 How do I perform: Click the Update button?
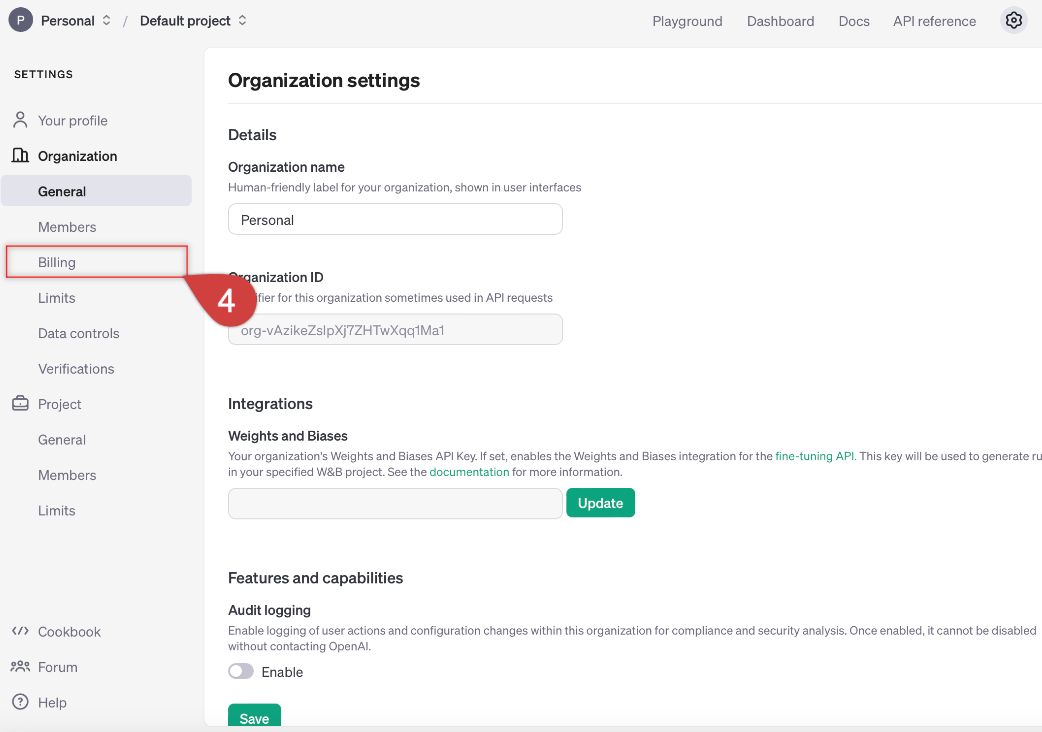(x=600, y=503)
